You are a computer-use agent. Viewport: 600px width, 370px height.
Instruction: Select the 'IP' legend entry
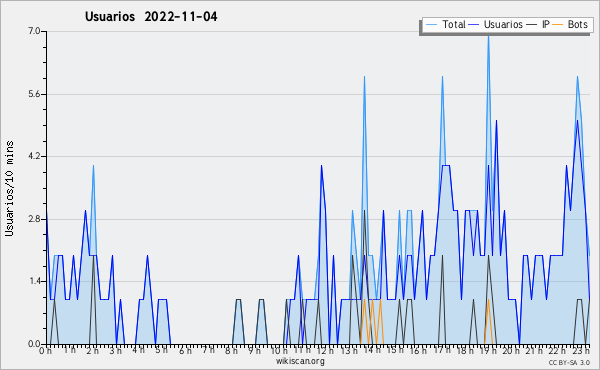(546, 24)
